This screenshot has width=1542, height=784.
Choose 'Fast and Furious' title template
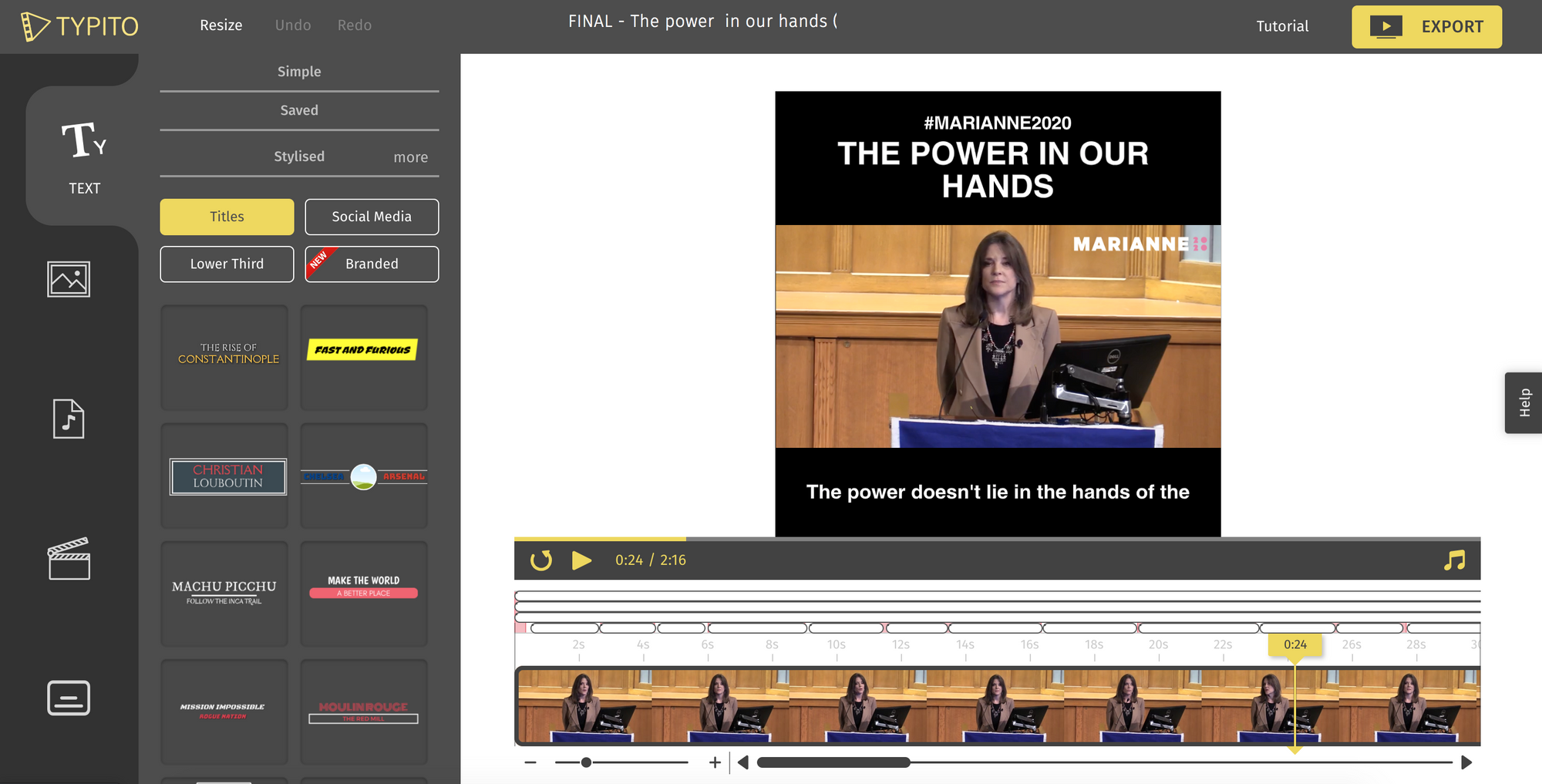coord(364,357)
